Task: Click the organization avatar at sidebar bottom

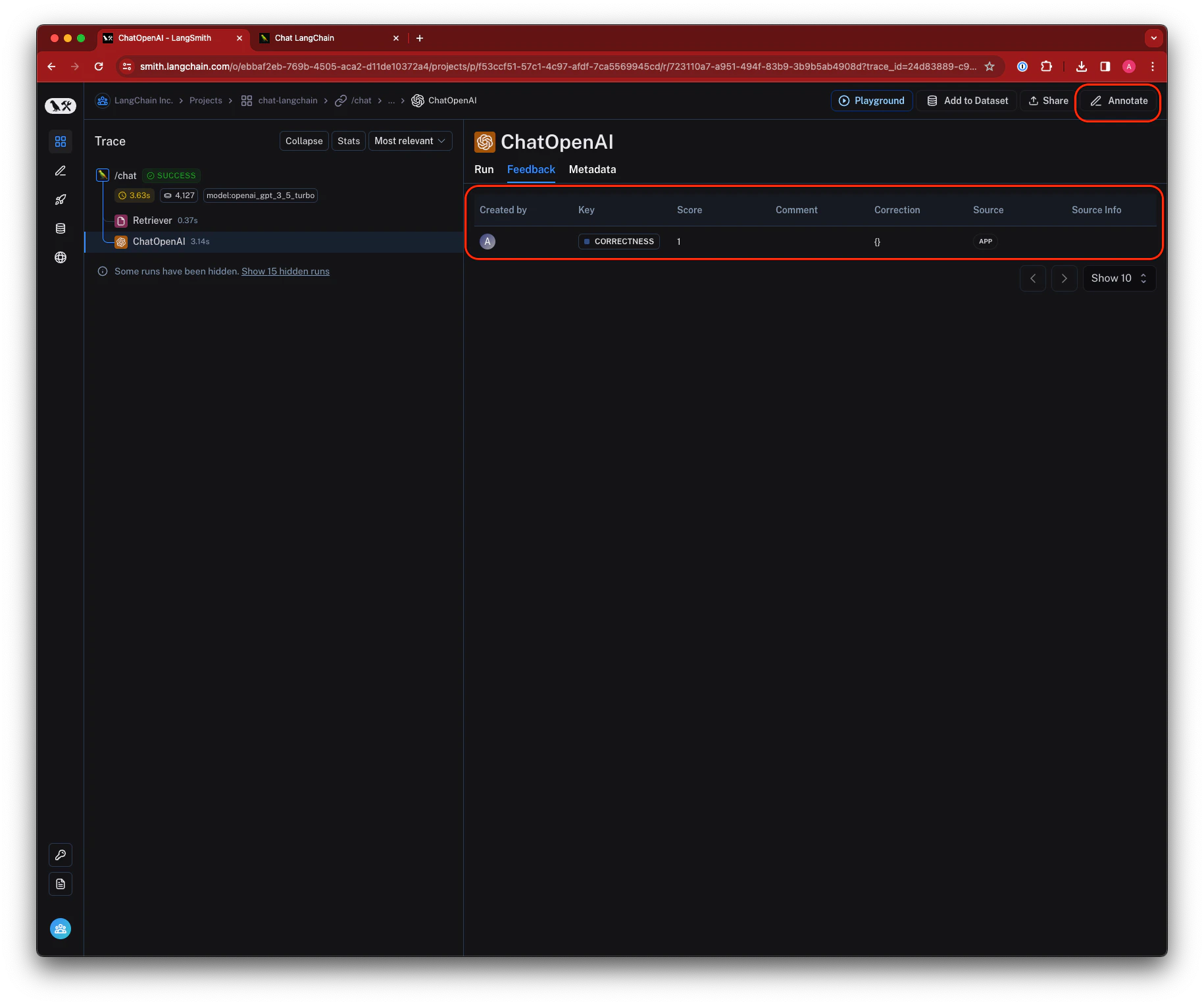Action: coord(61,929)
